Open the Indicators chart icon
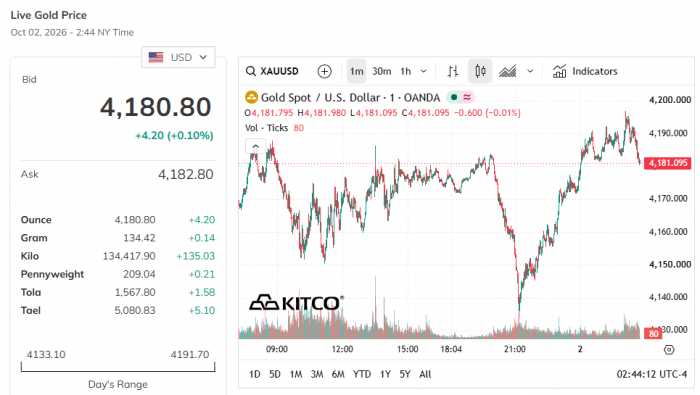 559,71
